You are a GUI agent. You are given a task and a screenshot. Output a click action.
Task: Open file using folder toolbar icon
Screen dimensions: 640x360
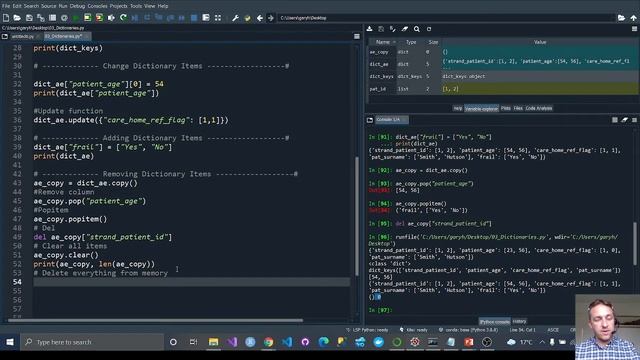tap(17, 18)
